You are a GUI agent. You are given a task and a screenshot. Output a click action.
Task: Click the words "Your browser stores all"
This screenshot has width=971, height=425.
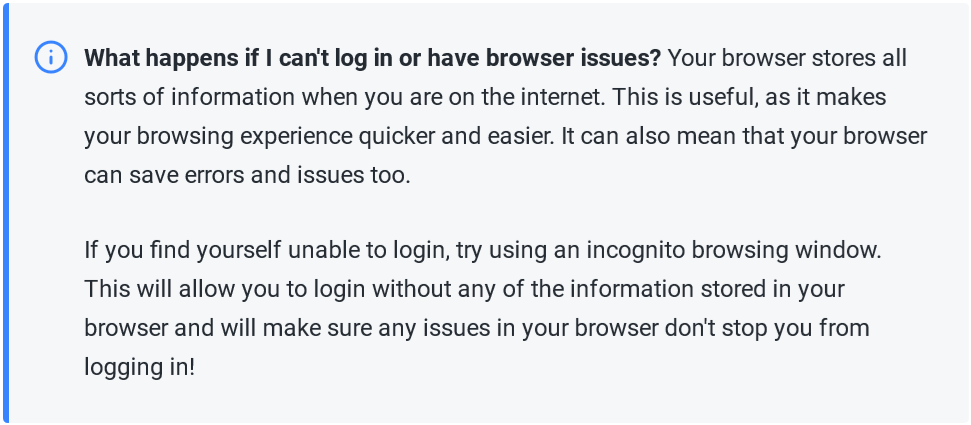click(787, 58)
